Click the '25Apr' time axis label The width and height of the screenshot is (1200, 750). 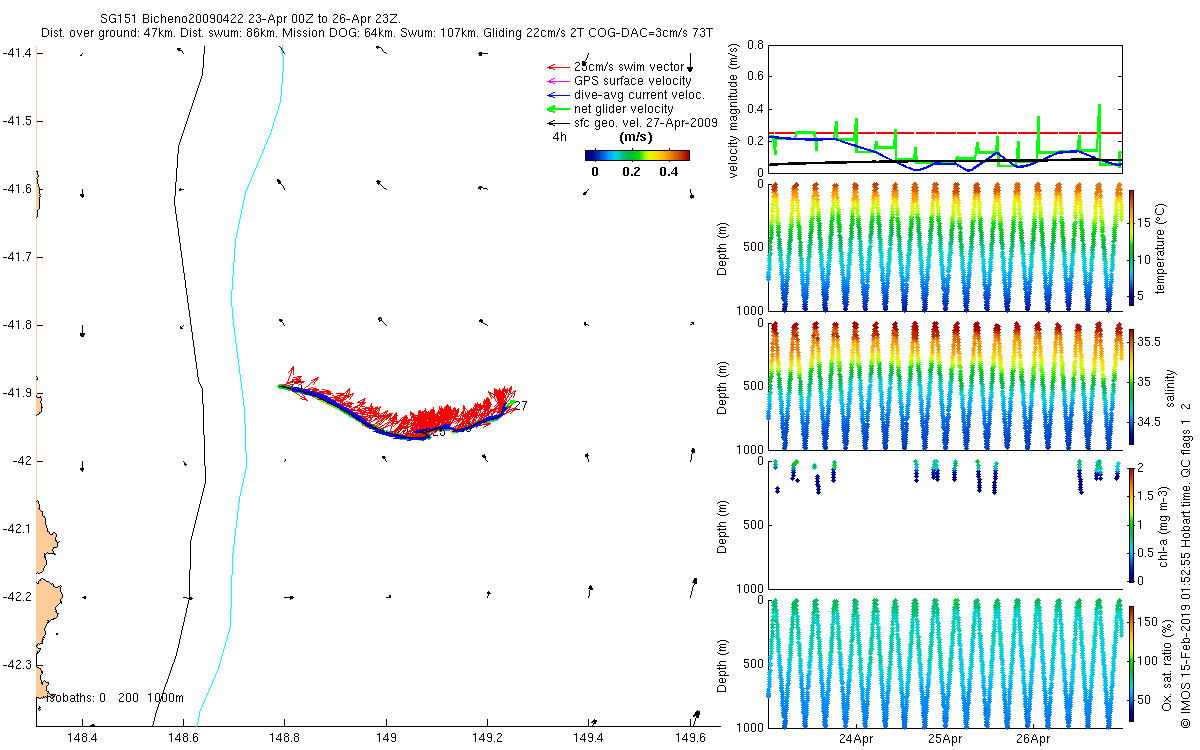[x=945, y=740]
